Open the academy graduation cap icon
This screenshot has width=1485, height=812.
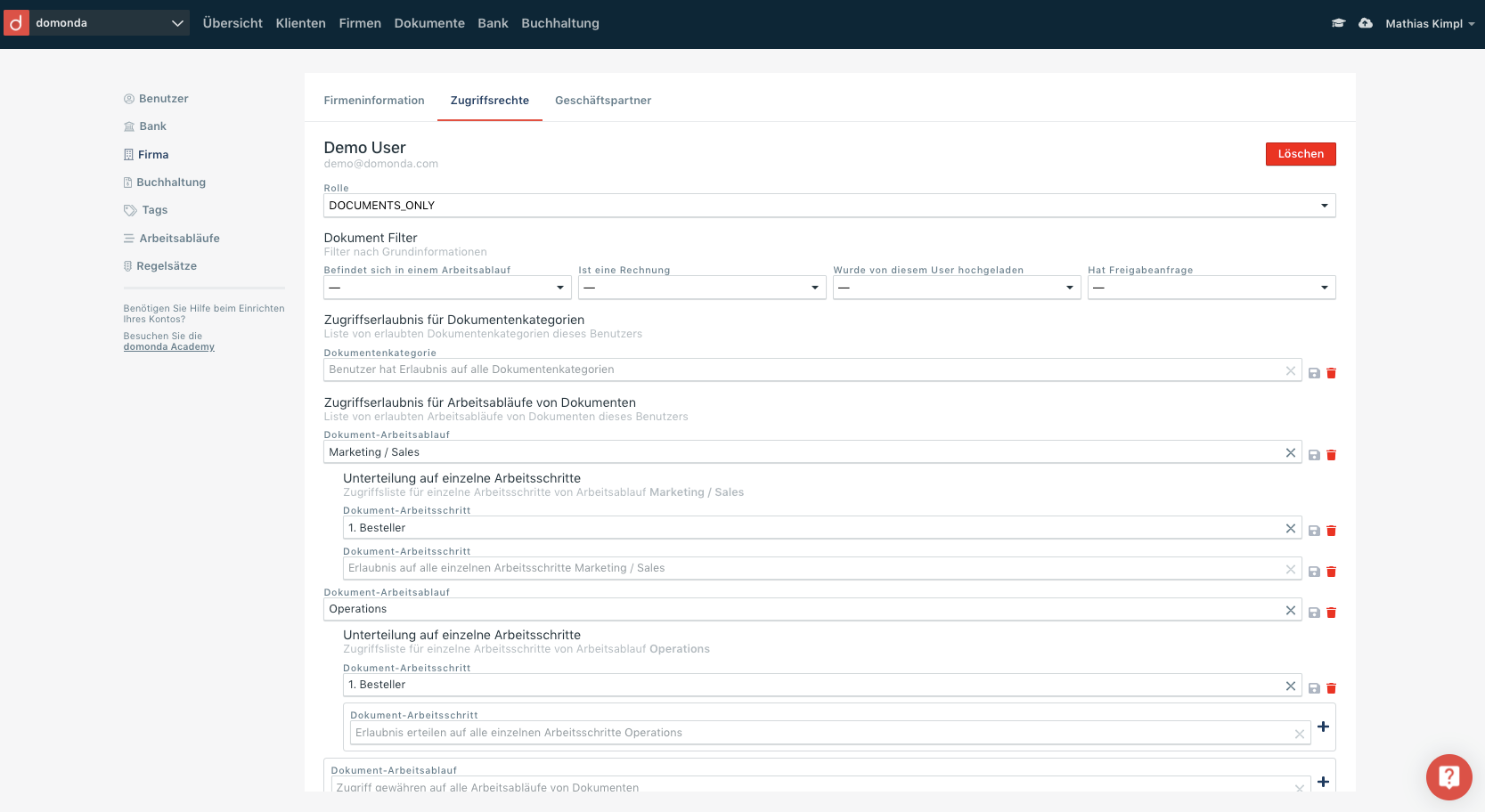(1338, 23)
